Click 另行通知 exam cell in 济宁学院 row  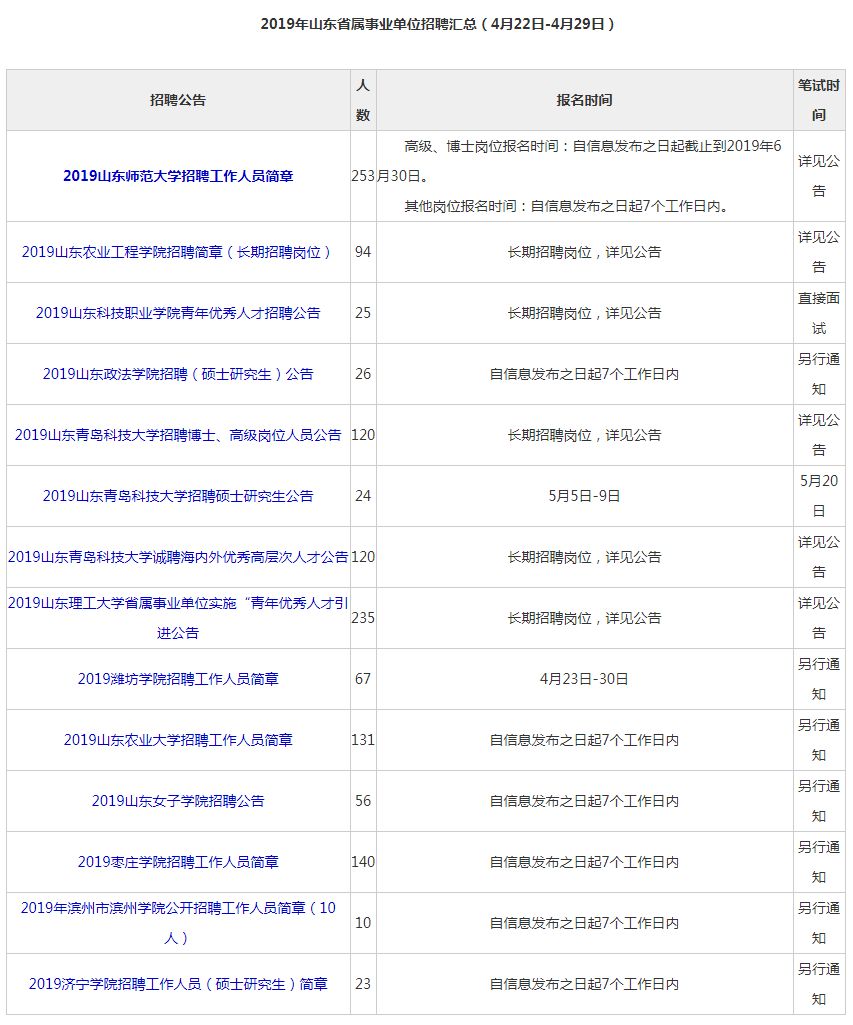[x=818, y=984]
